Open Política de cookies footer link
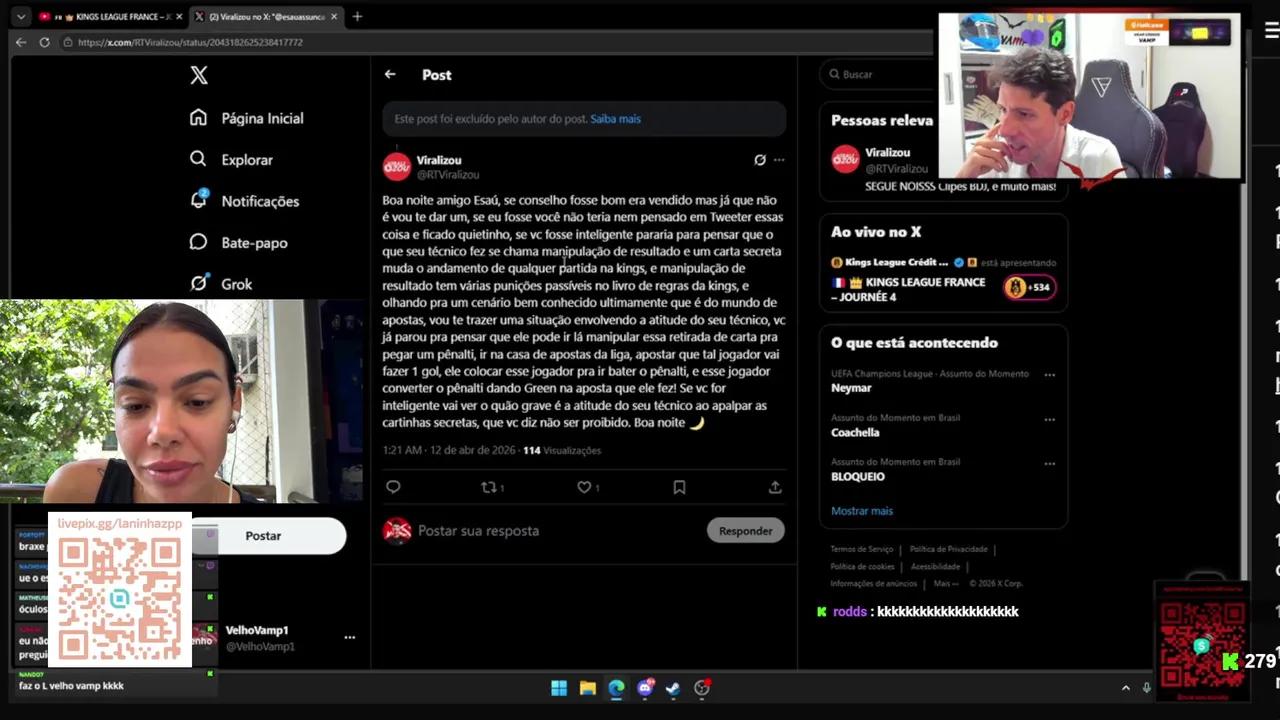 [x=862, y=566]
